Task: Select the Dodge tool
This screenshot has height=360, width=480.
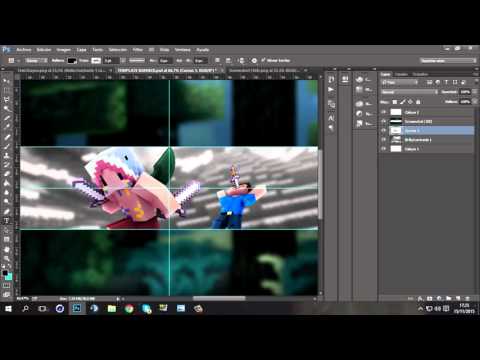Action: [6, 201]
